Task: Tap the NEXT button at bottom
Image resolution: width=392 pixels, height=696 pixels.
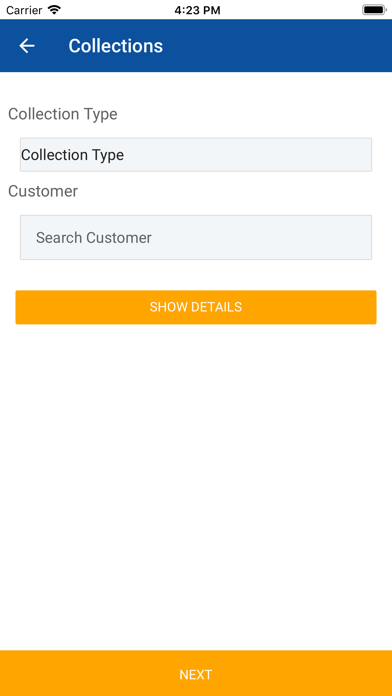Action: (x=196, y=673)
